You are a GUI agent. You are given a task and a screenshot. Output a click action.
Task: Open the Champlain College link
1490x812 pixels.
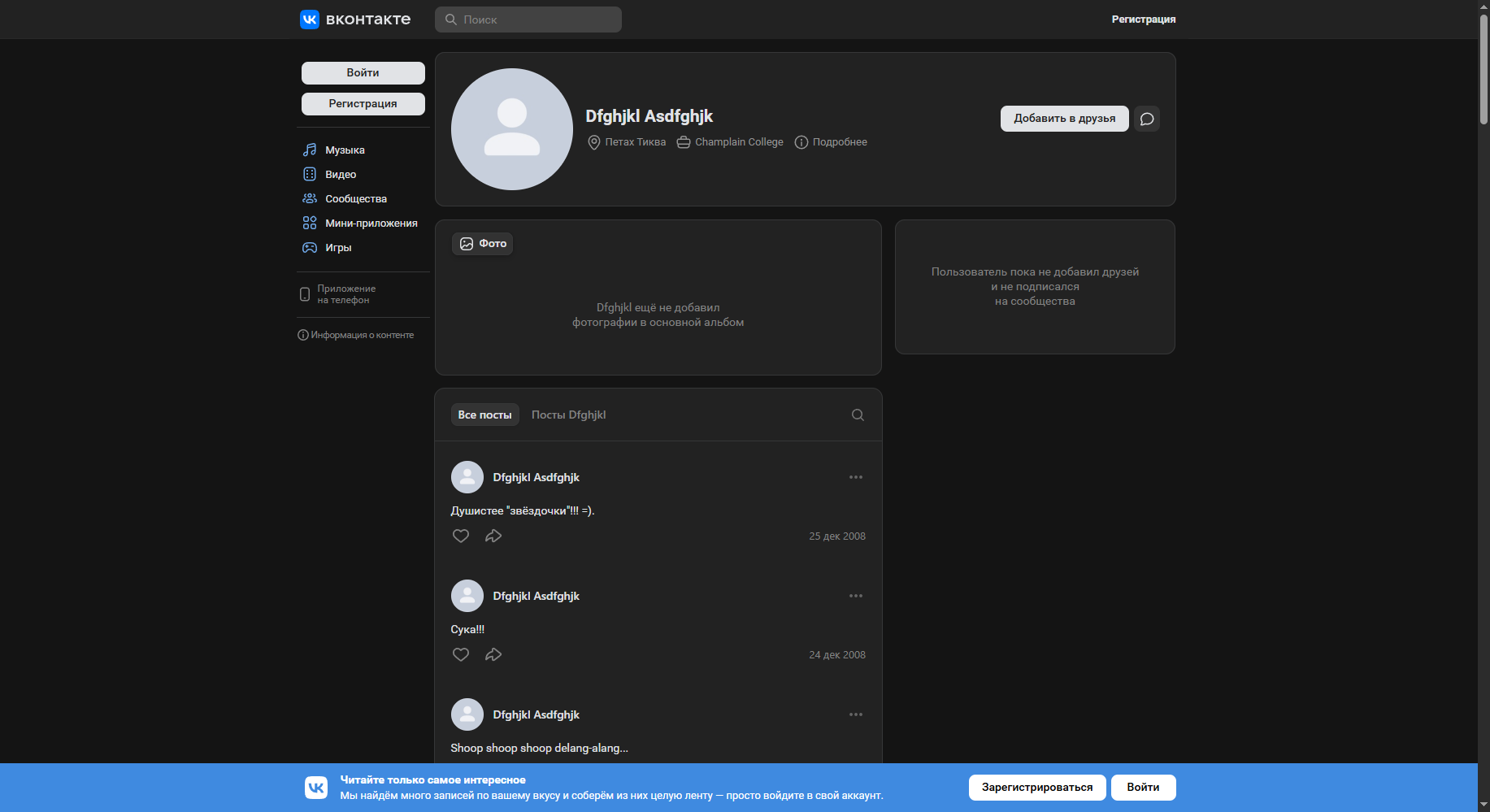(x=739, y=142)
